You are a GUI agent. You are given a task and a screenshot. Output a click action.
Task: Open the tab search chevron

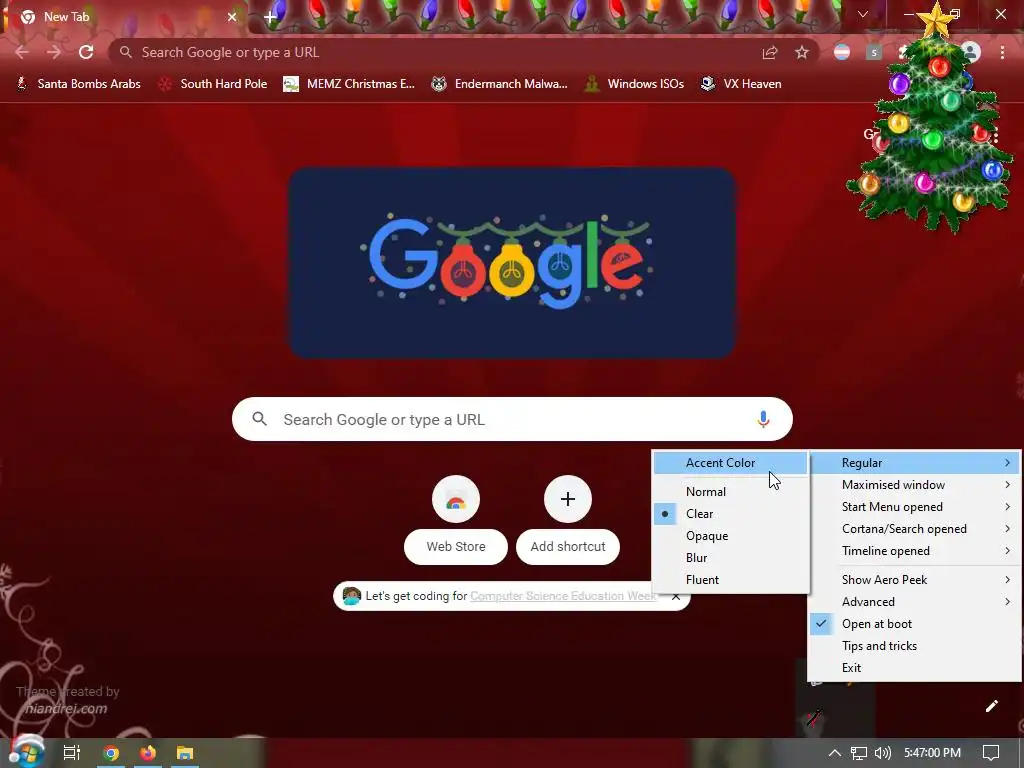(863, 14)
